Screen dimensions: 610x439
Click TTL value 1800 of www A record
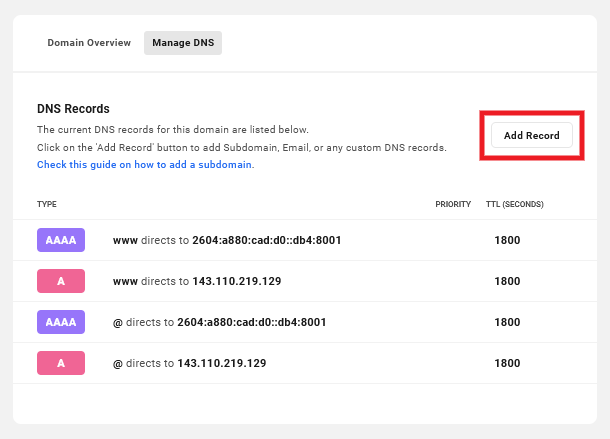[x=507, y=281]
